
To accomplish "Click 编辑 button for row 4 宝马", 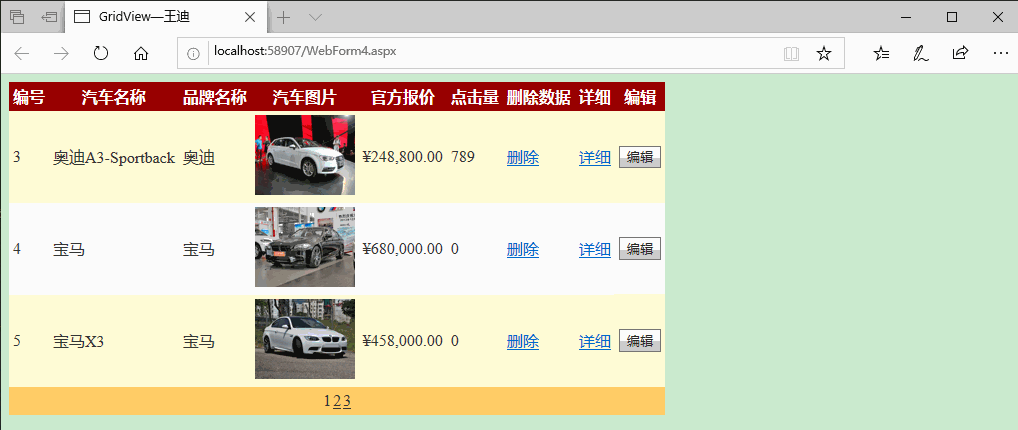I will pos(639,249).
